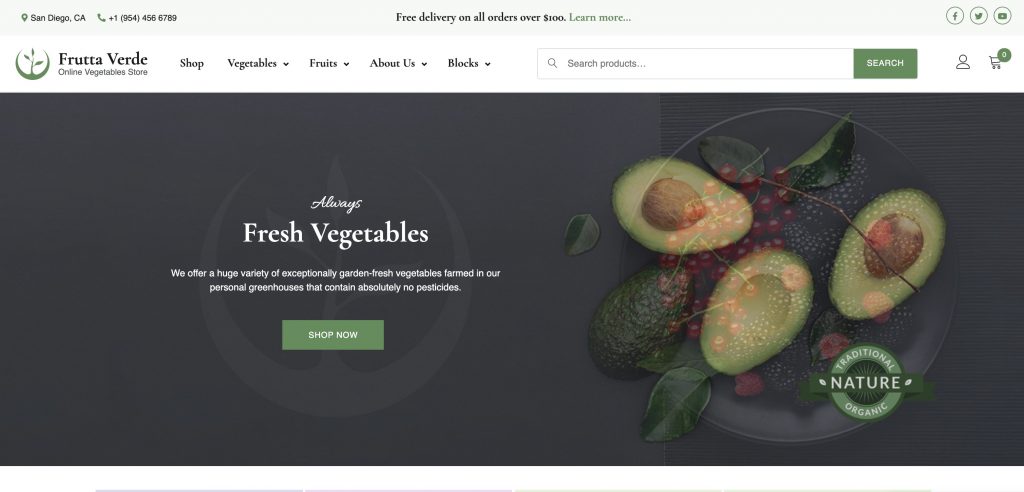This screenshot has height=492, width=1024.
Task: Follow the Learn more... delivery link
Action: tap(600, 17)
